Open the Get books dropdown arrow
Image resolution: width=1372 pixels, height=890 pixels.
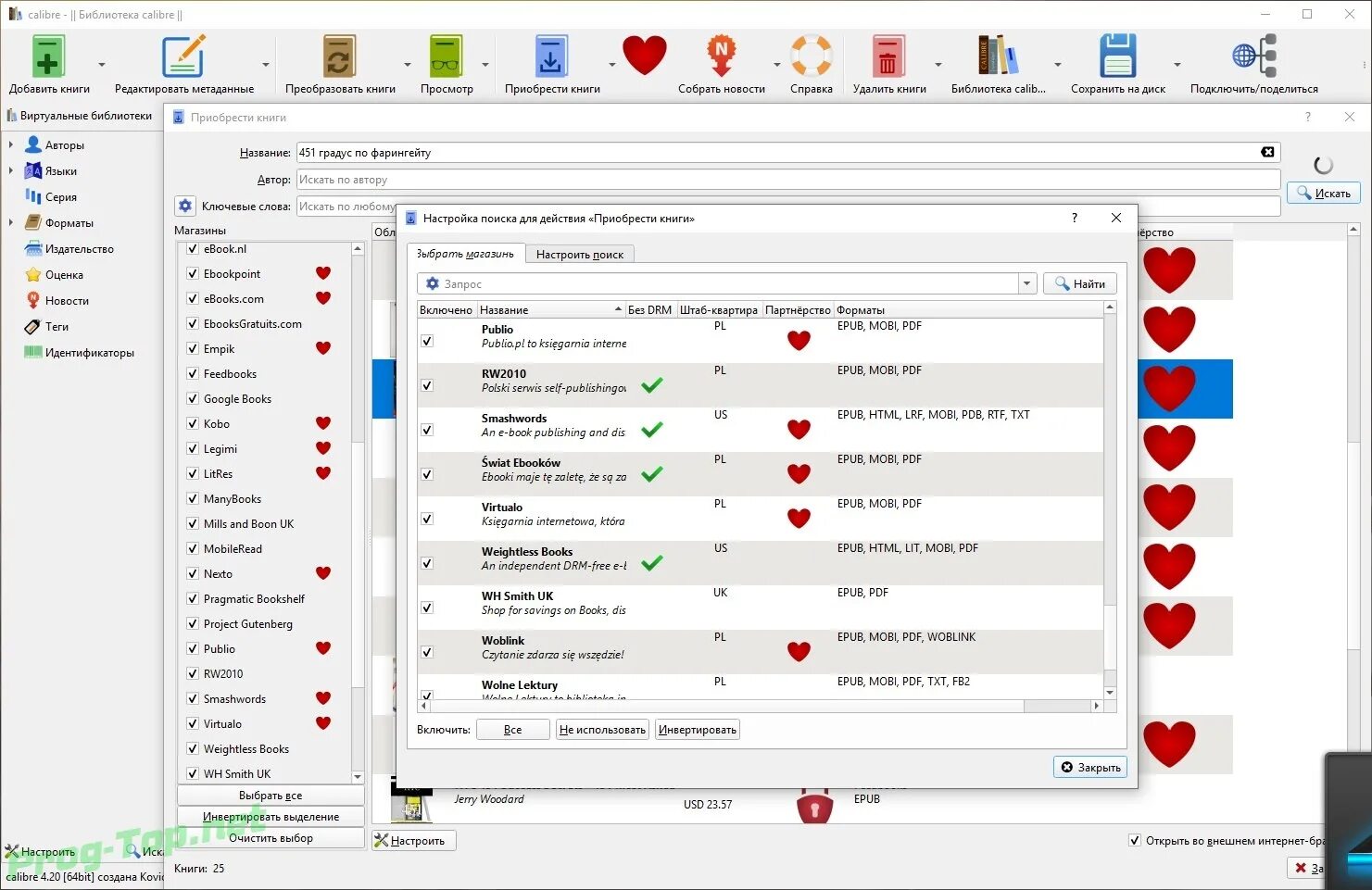(611, 64)
